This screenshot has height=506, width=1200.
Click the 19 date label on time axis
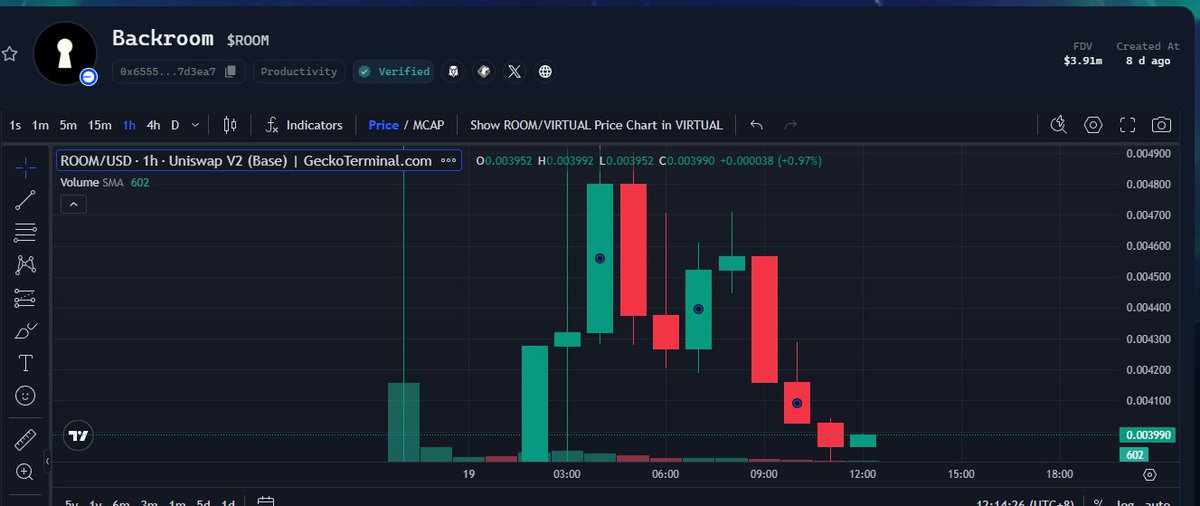(468, 474)
